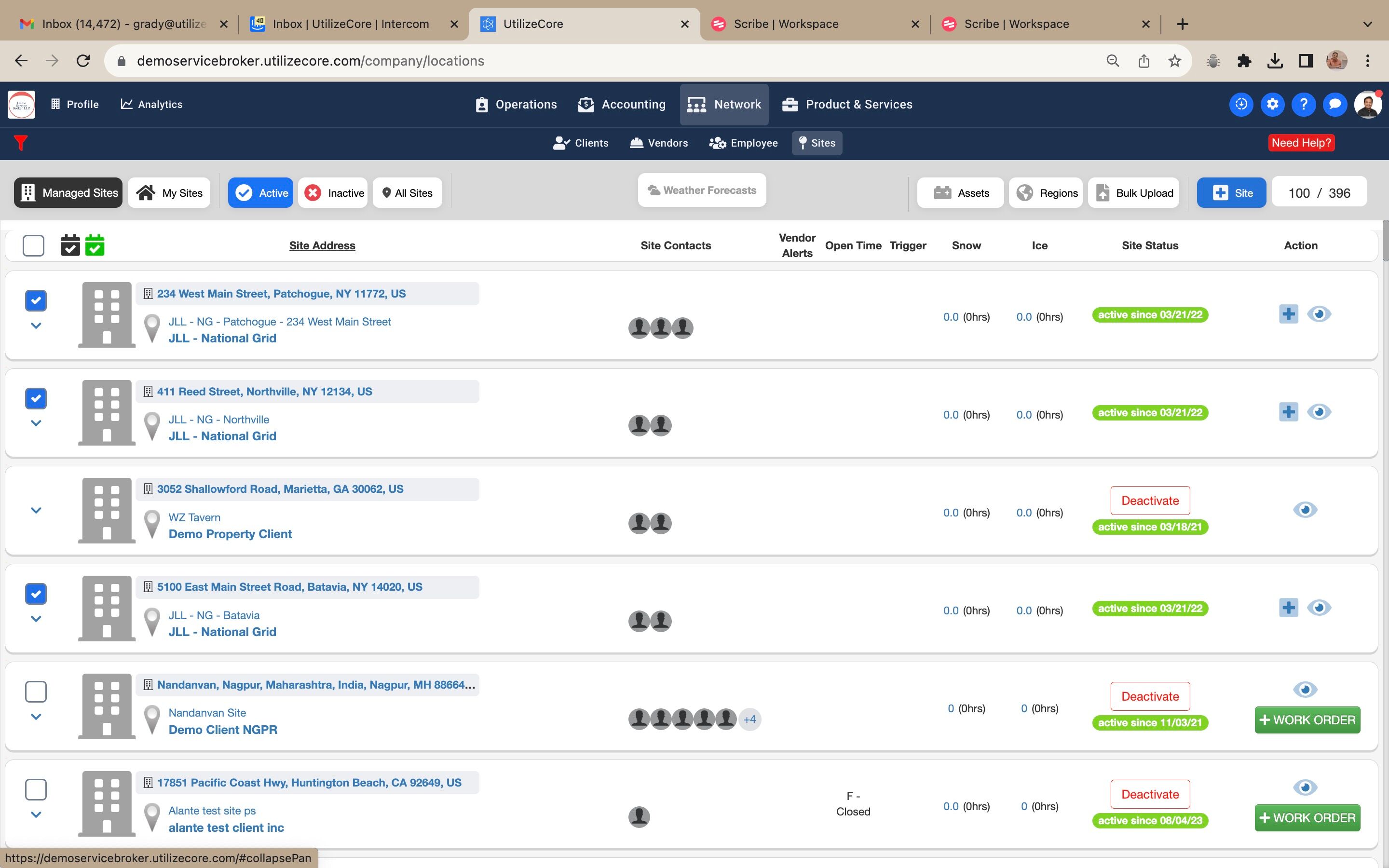View the WZ Tavern site eye icon

click(x=1305, y=510)
